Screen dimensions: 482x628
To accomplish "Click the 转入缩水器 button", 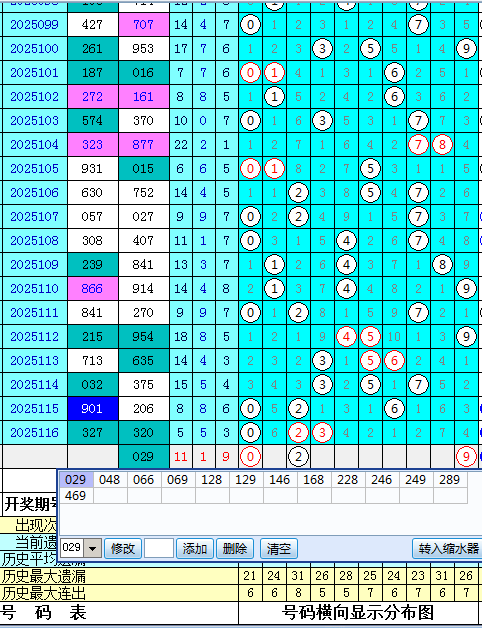I will [448, 548].
